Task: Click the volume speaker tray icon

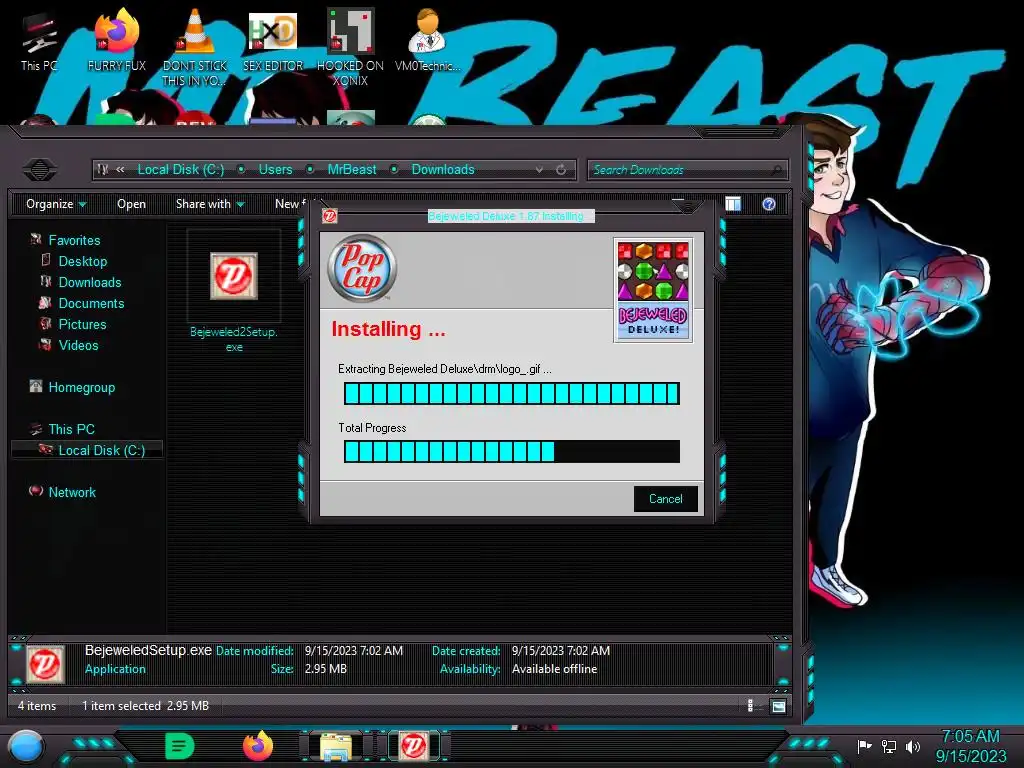Action: (913, 746)
